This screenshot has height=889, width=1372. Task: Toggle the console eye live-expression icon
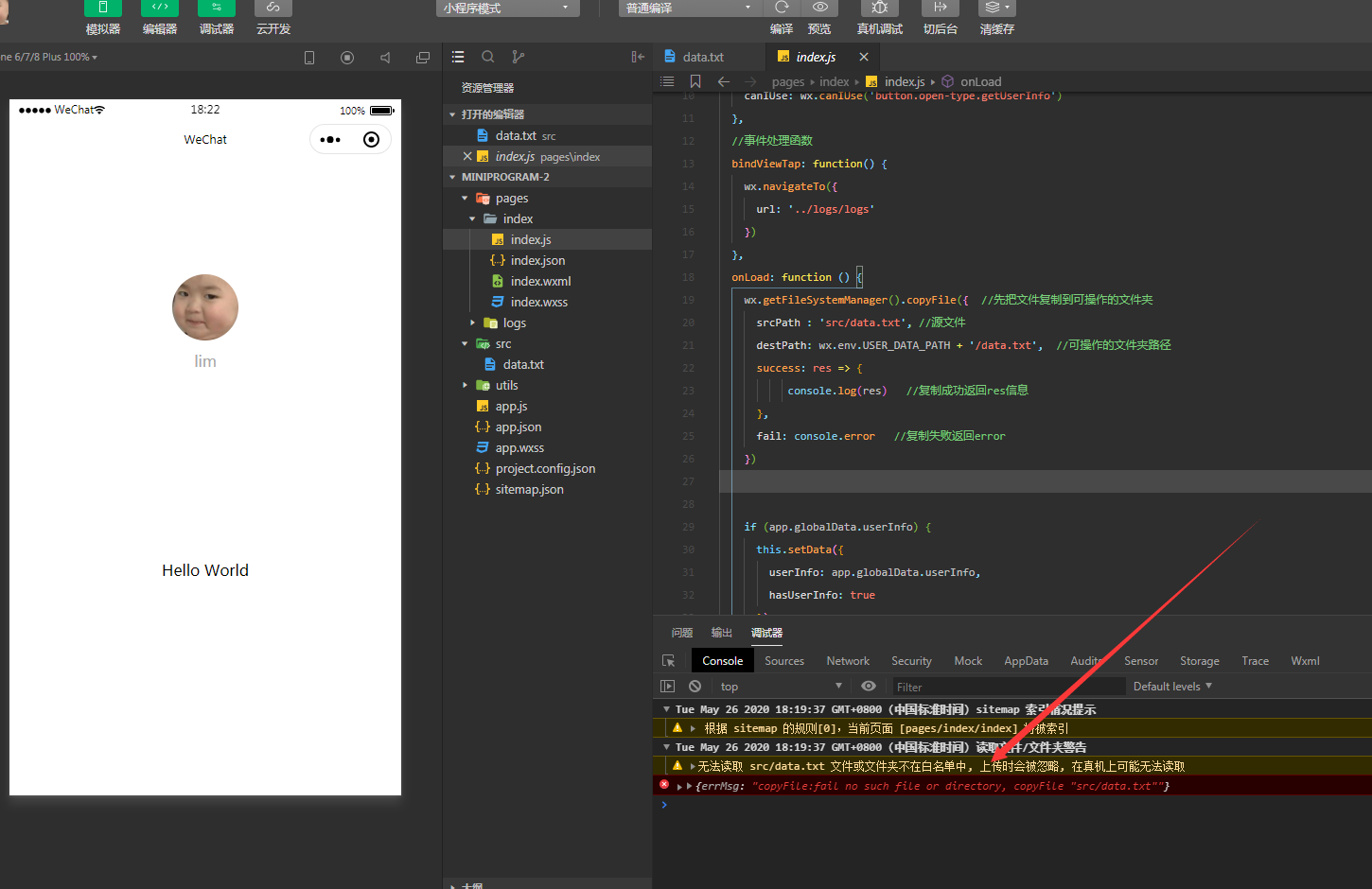point(869,687)
